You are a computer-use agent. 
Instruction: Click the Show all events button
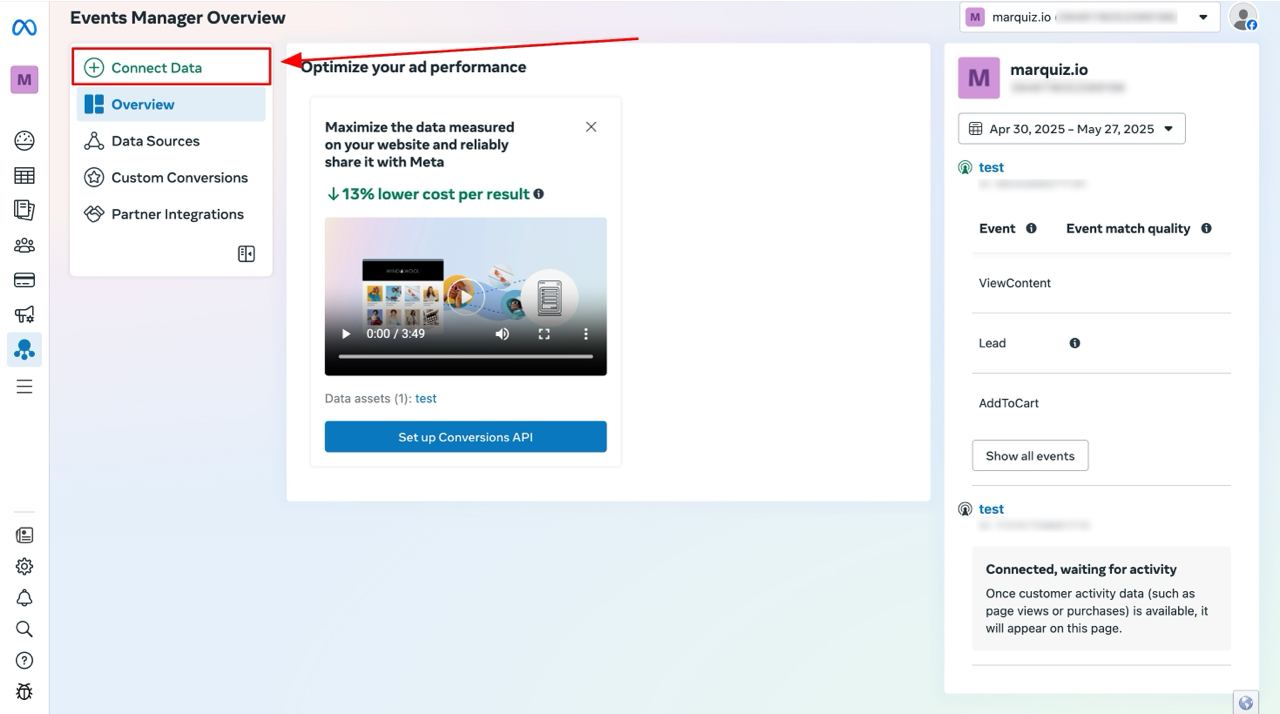[x=1030, y=456]
